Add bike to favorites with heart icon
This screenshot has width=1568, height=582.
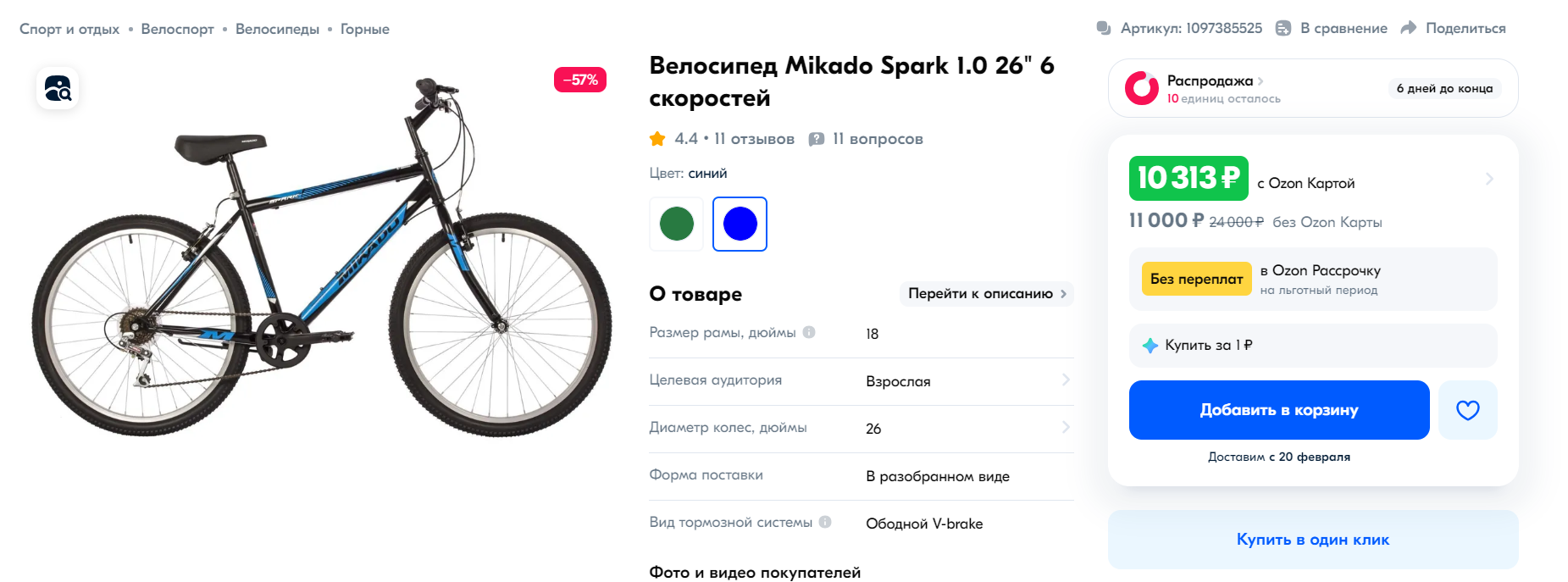pyautogui.click(x=1467, y=410)
